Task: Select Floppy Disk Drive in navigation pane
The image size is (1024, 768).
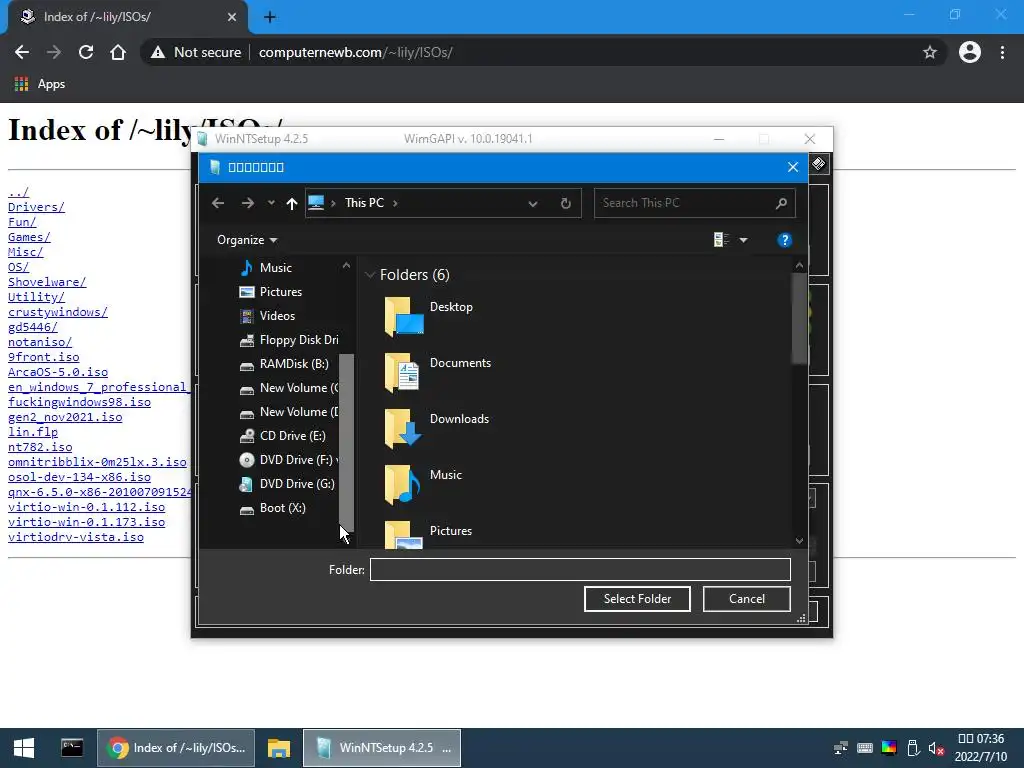Action: (289, 340)
